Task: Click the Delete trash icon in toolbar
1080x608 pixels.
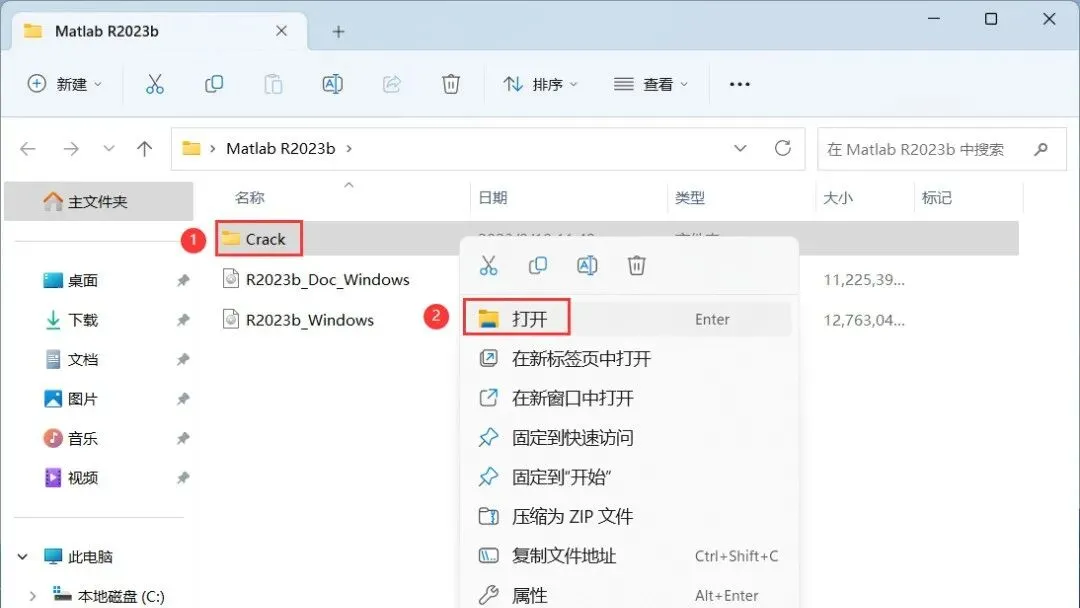Action: 451,84
